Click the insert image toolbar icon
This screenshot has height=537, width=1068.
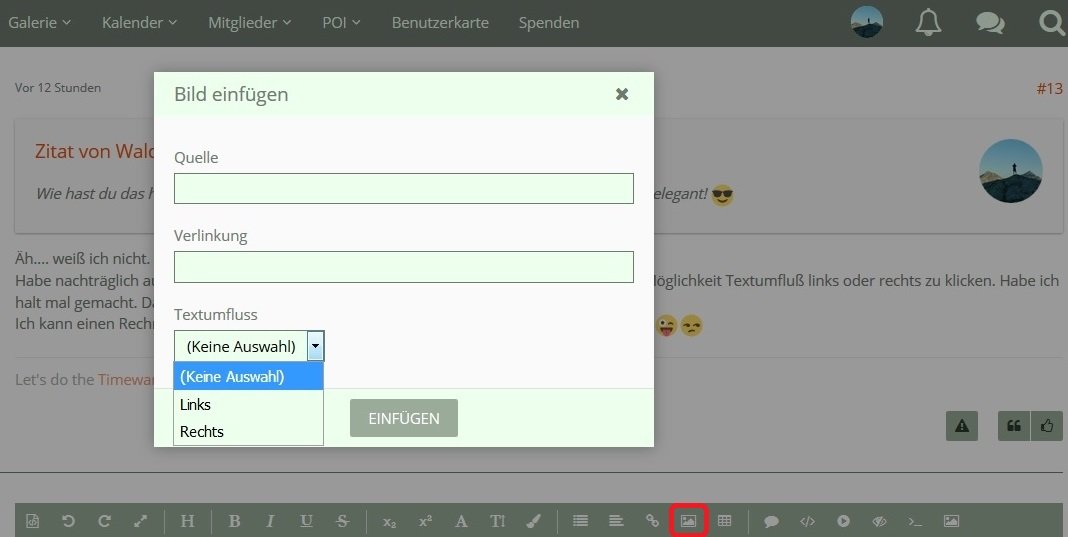pyautogui.click(x=688, y=521)
